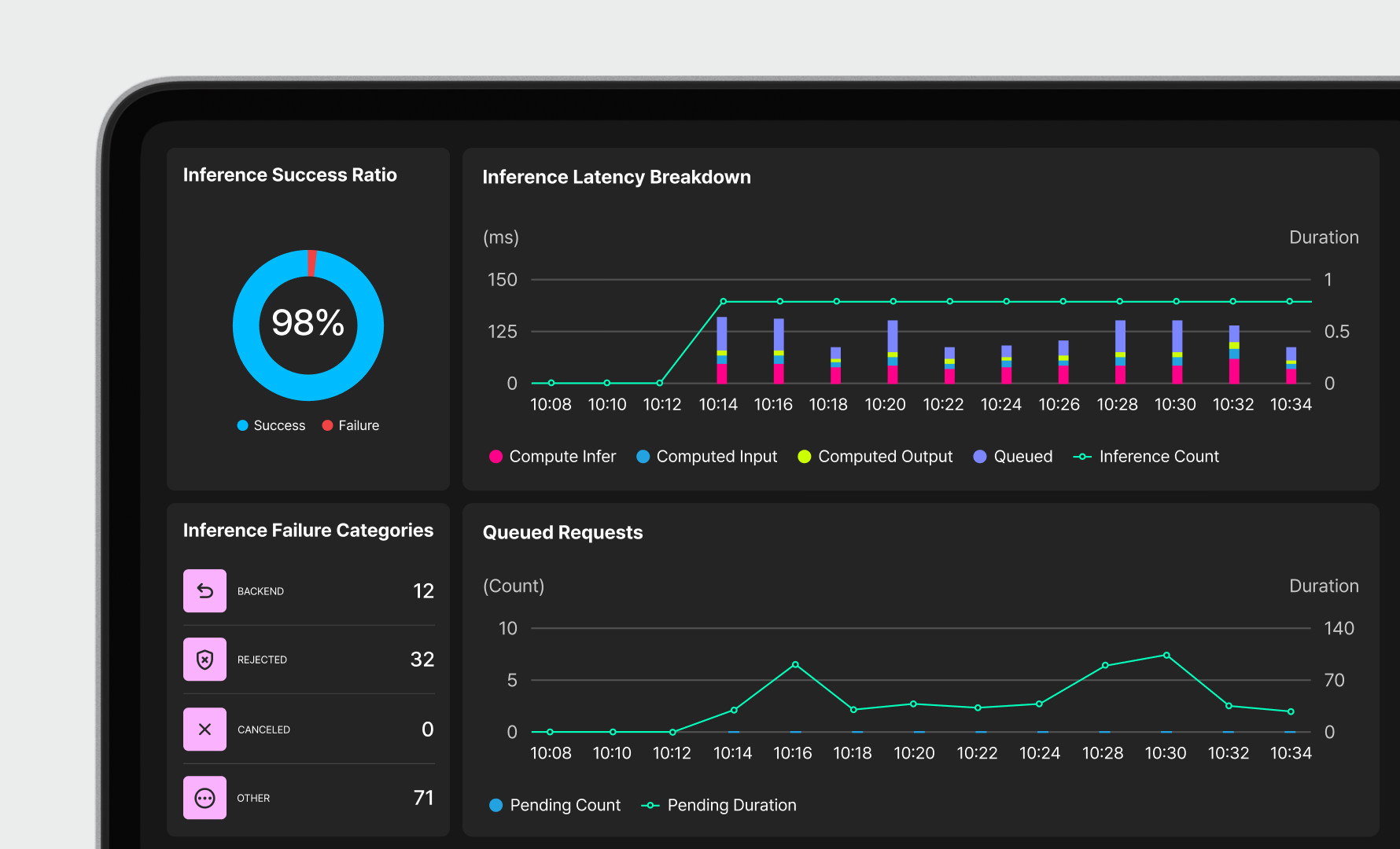Toggle the Success legend item
1400x849 pixels.
271,425
